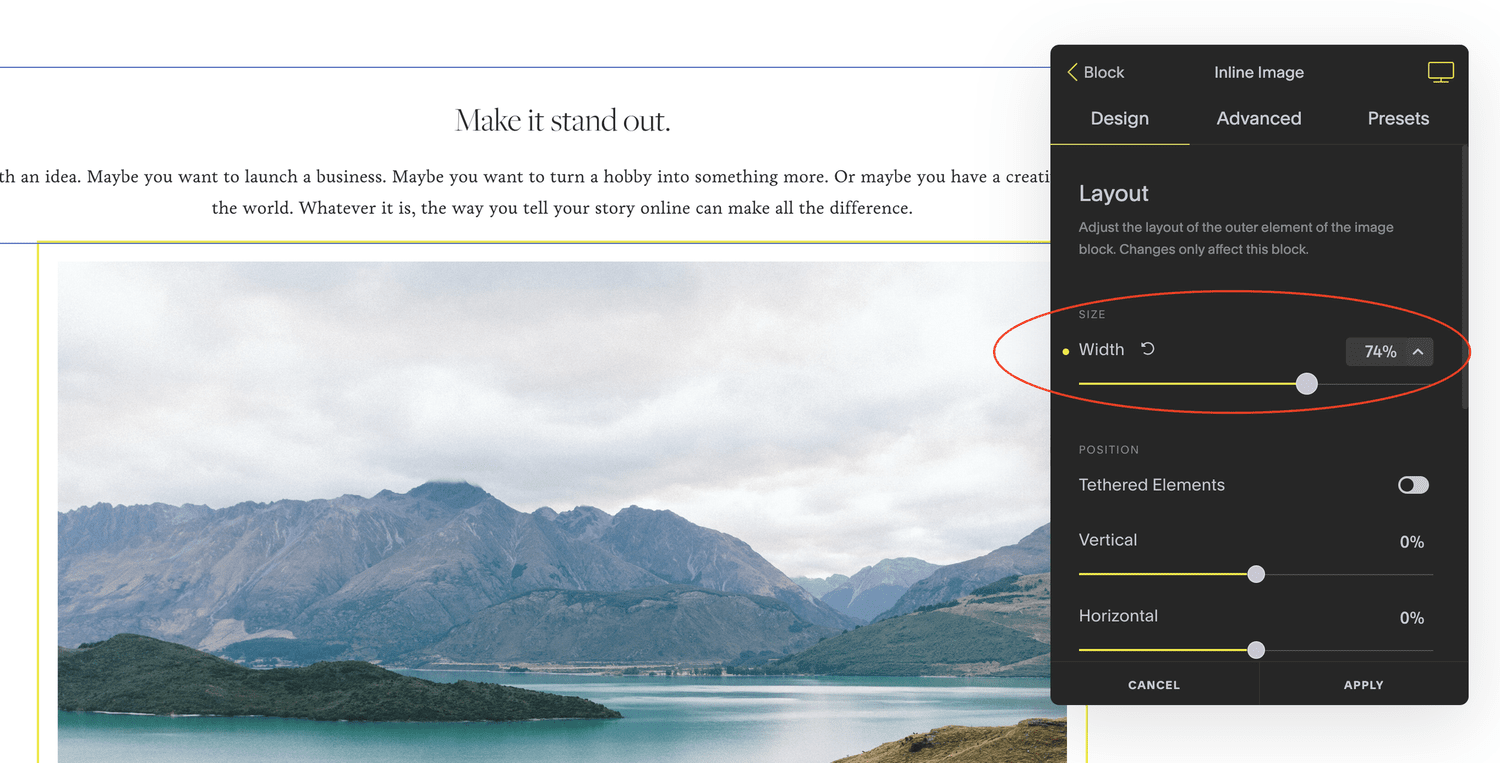Open desktop preview via the monitor icon

pos(1440,71)
